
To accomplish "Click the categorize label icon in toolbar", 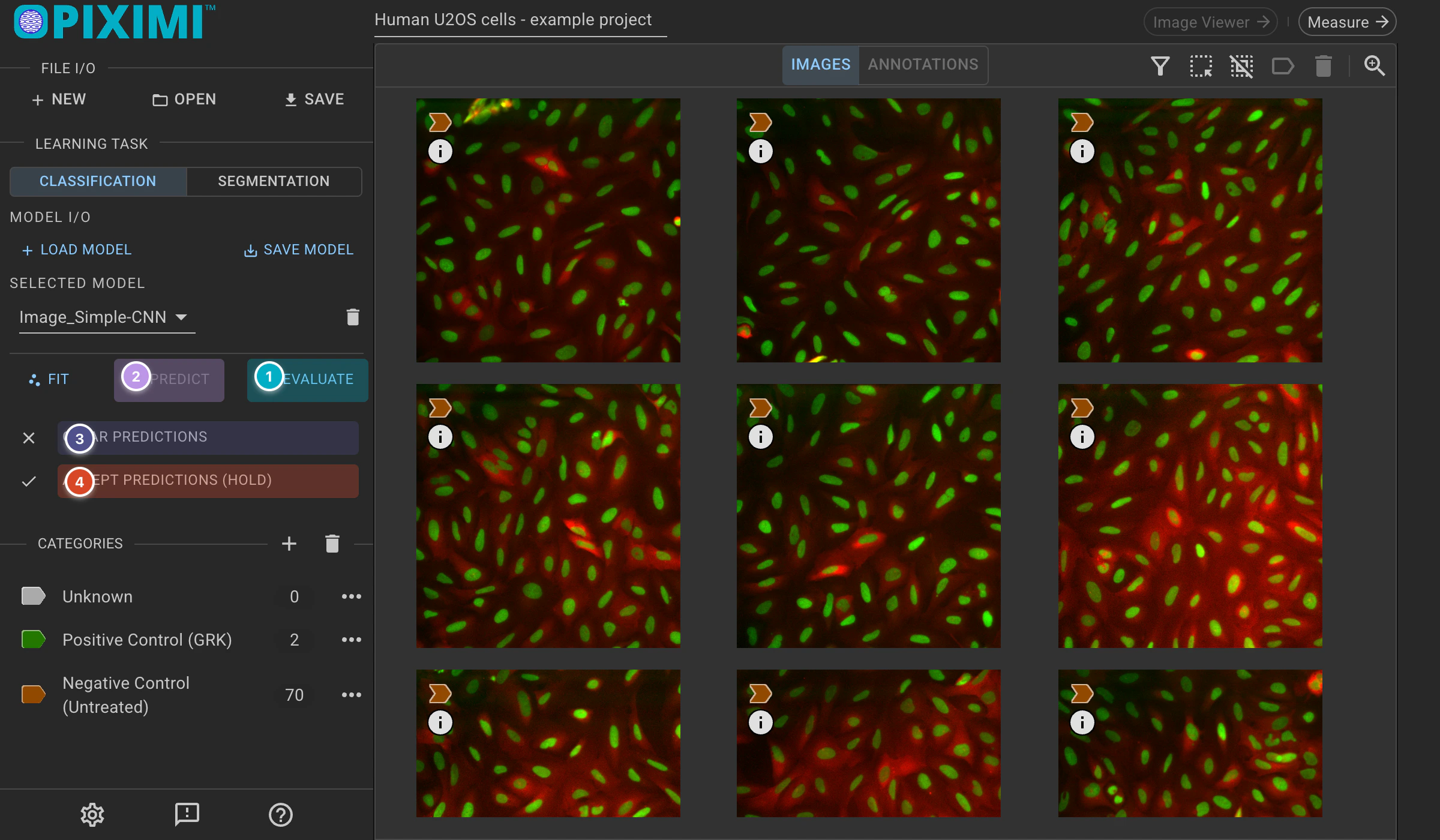I will click(1282, 65).
